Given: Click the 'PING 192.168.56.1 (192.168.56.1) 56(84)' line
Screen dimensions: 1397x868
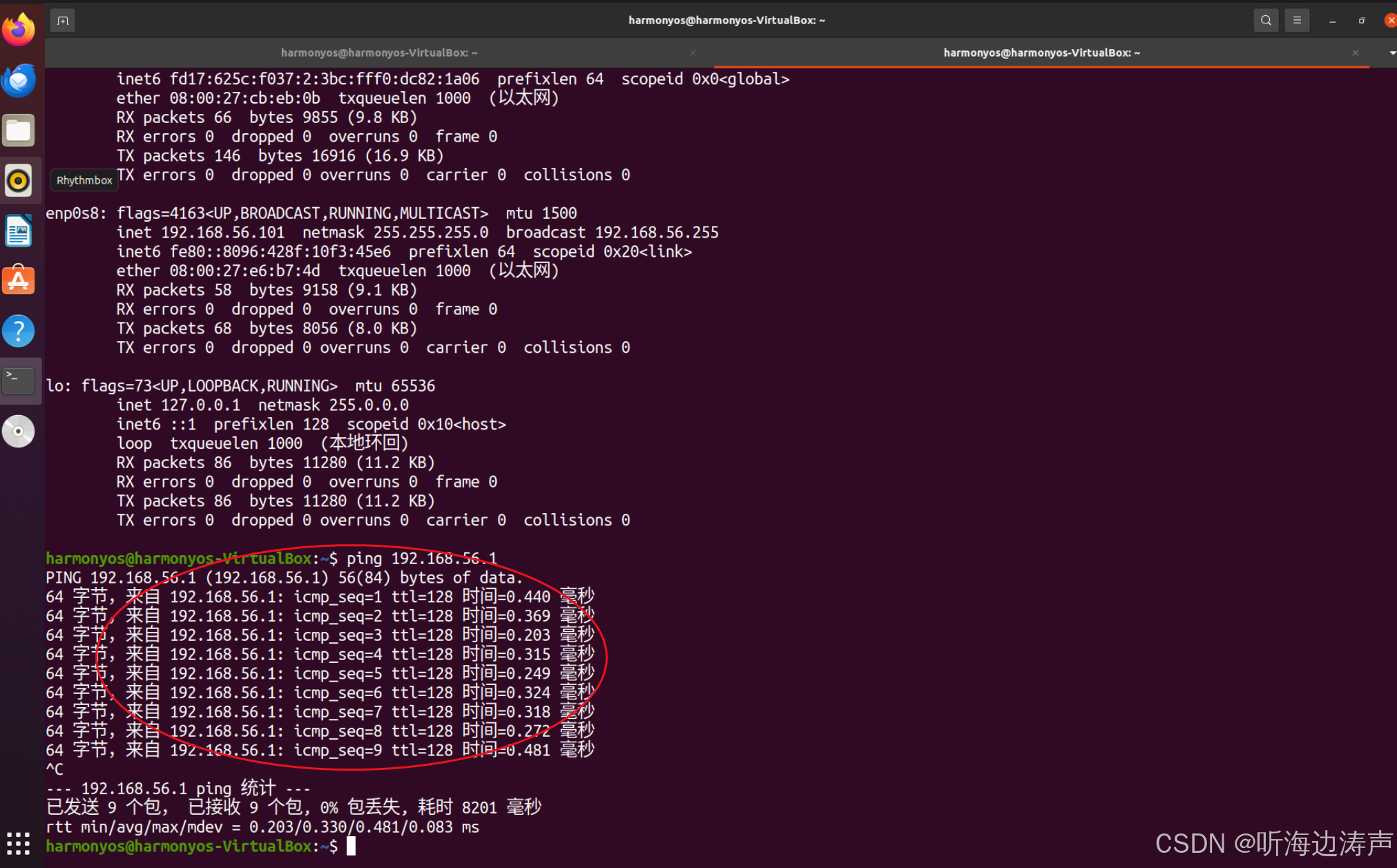Looking at the screenshot, I should 285,578.
